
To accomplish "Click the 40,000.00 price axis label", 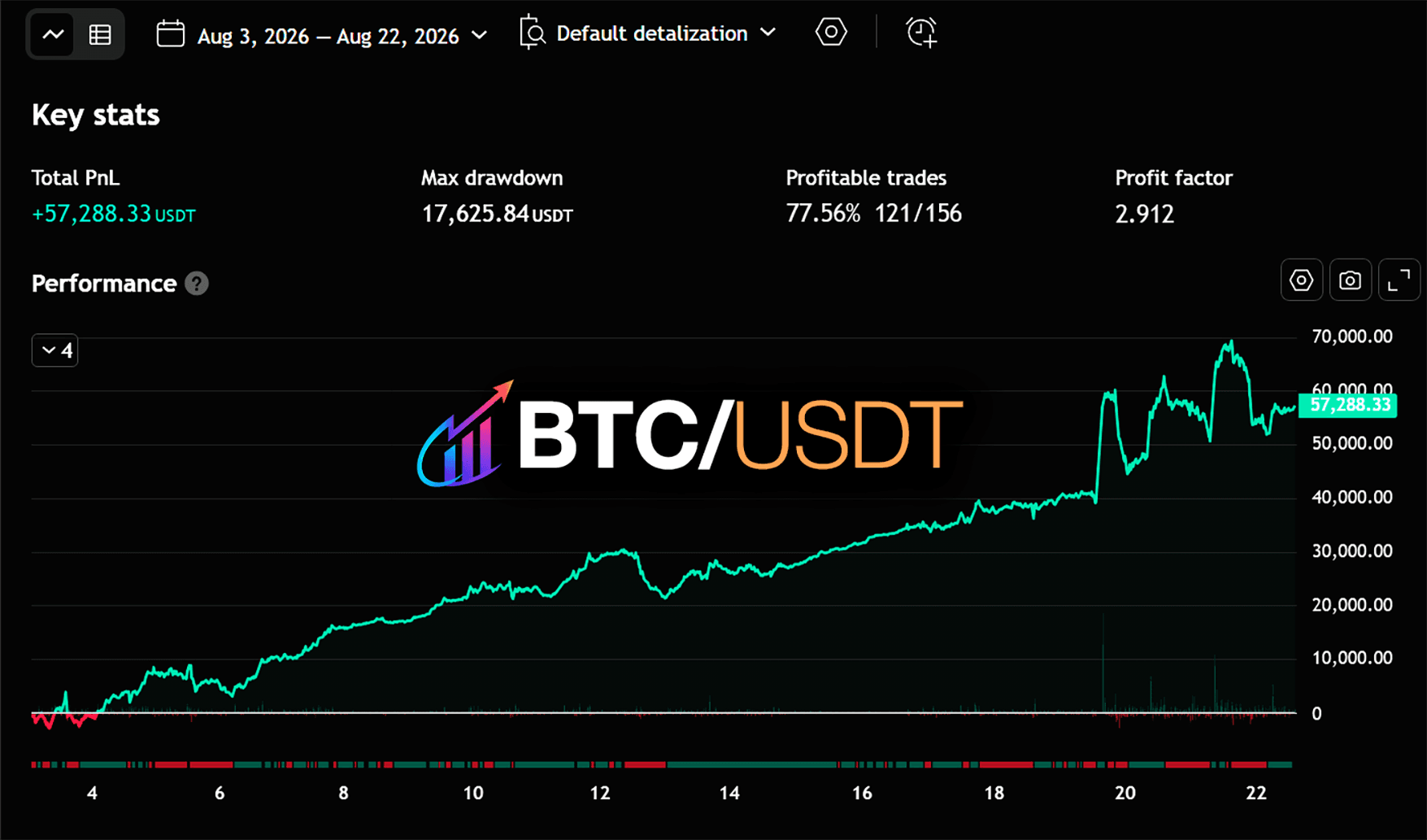I will click(x=1352, y=497).
